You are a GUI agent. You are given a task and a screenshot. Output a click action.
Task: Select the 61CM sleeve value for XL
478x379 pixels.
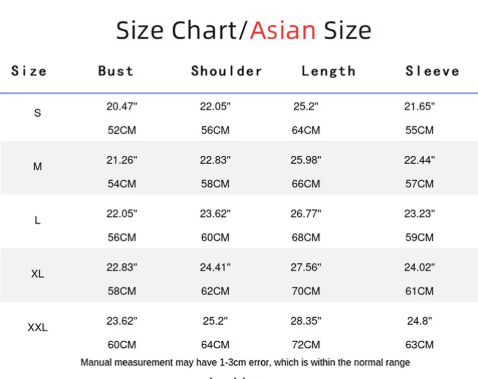pyautogui.click(x=419, y=291)
